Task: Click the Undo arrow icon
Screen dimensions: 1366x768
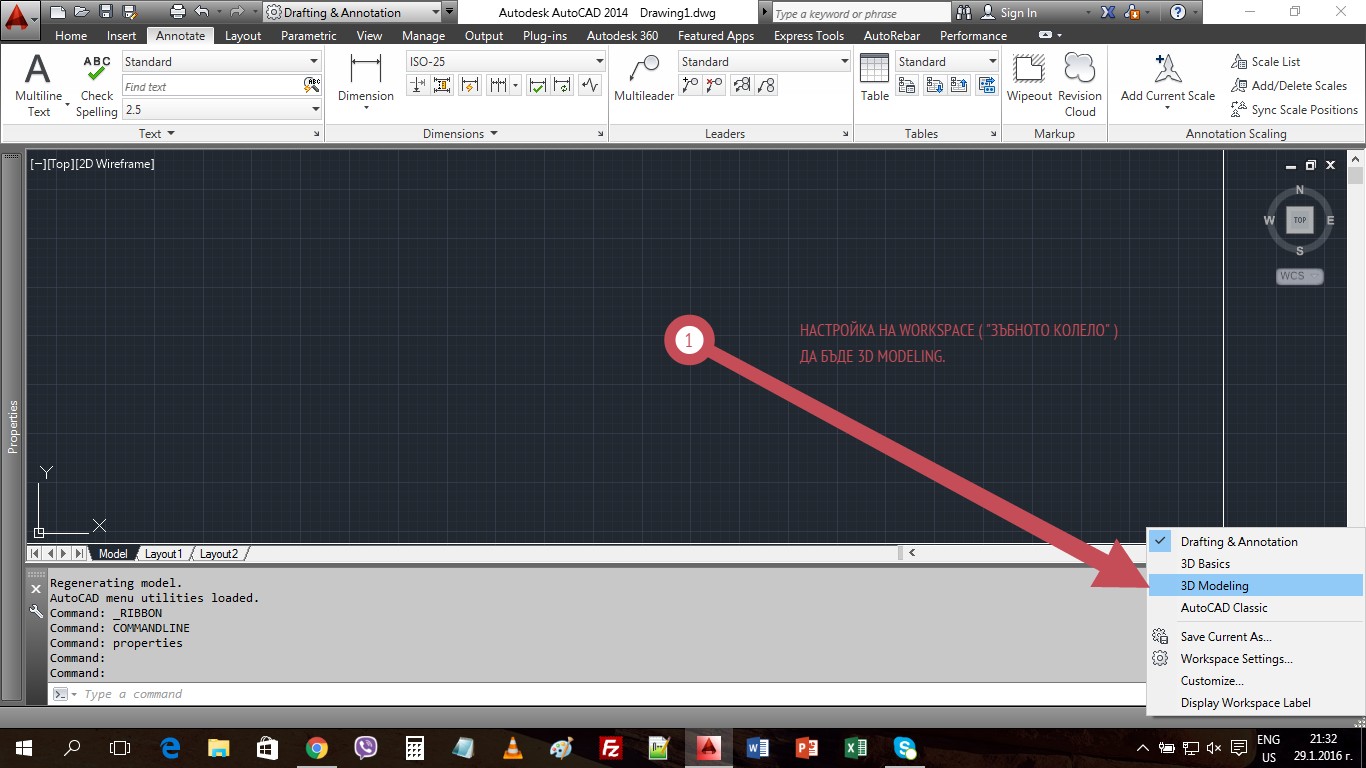Action: tap(202, 13)
